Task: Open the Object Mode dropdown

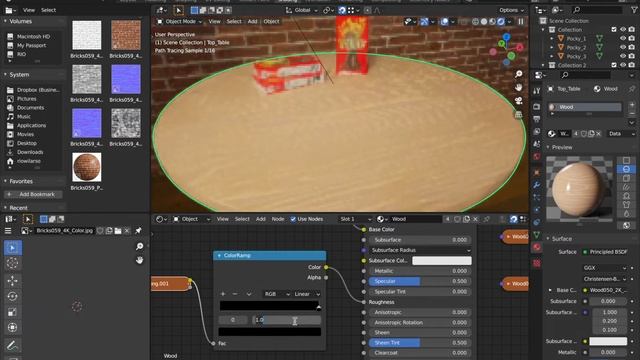Action: (180, 22)
